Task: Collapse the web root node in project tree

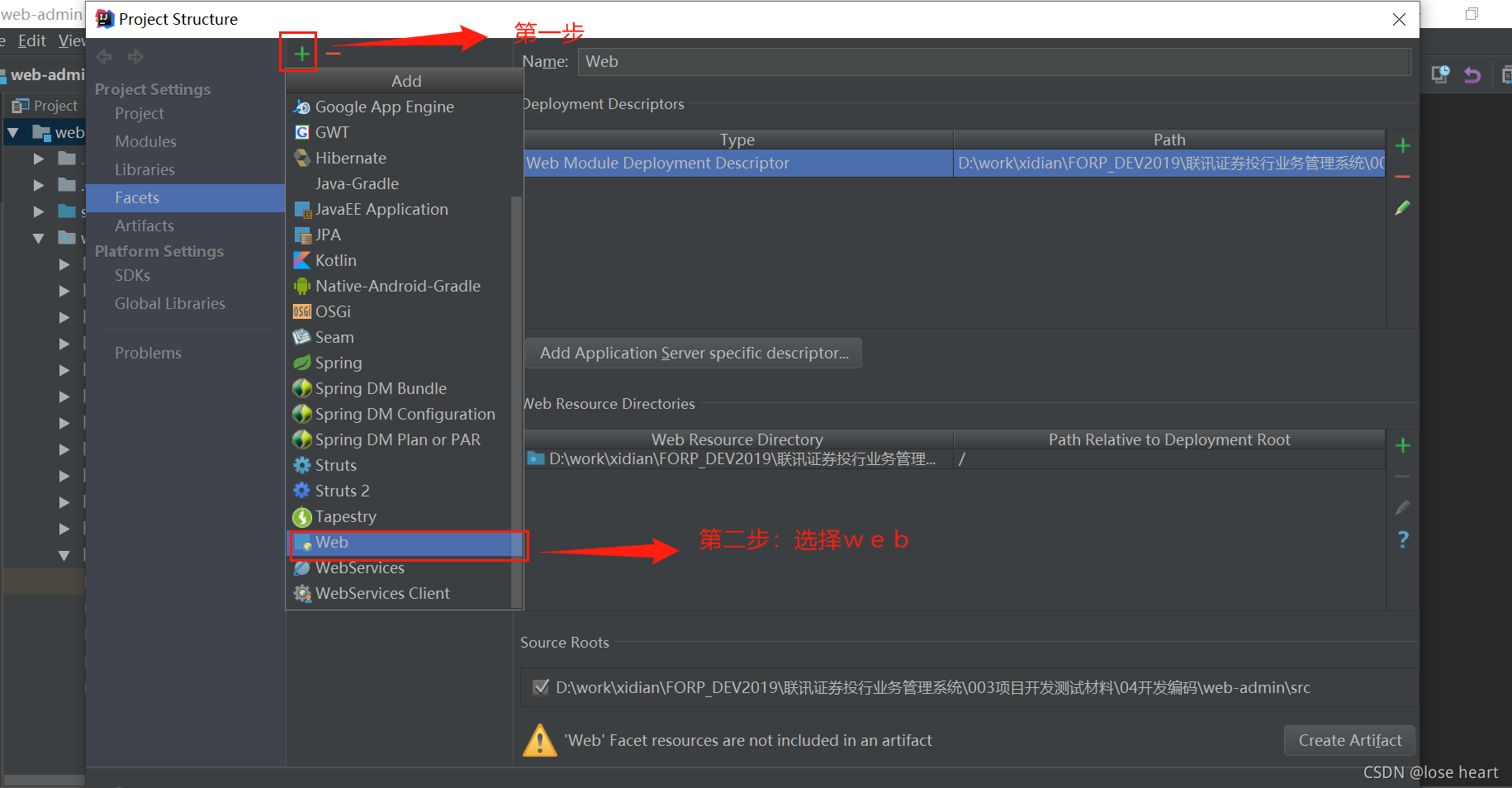Action: click(13, 132)
